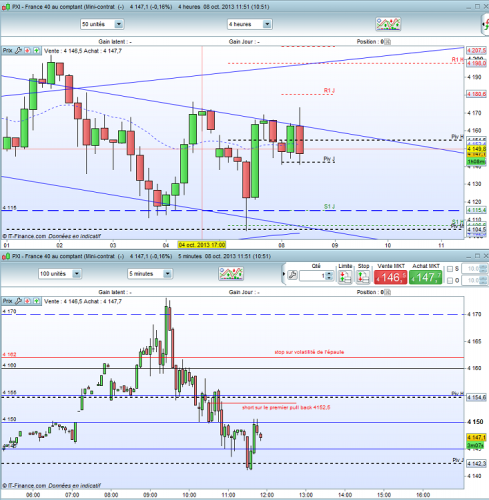Click the green add-indicator icon in the upper price panel
The width and height of the screenshot is (489, 500).
pyautogui.click(x=36, y=51)
